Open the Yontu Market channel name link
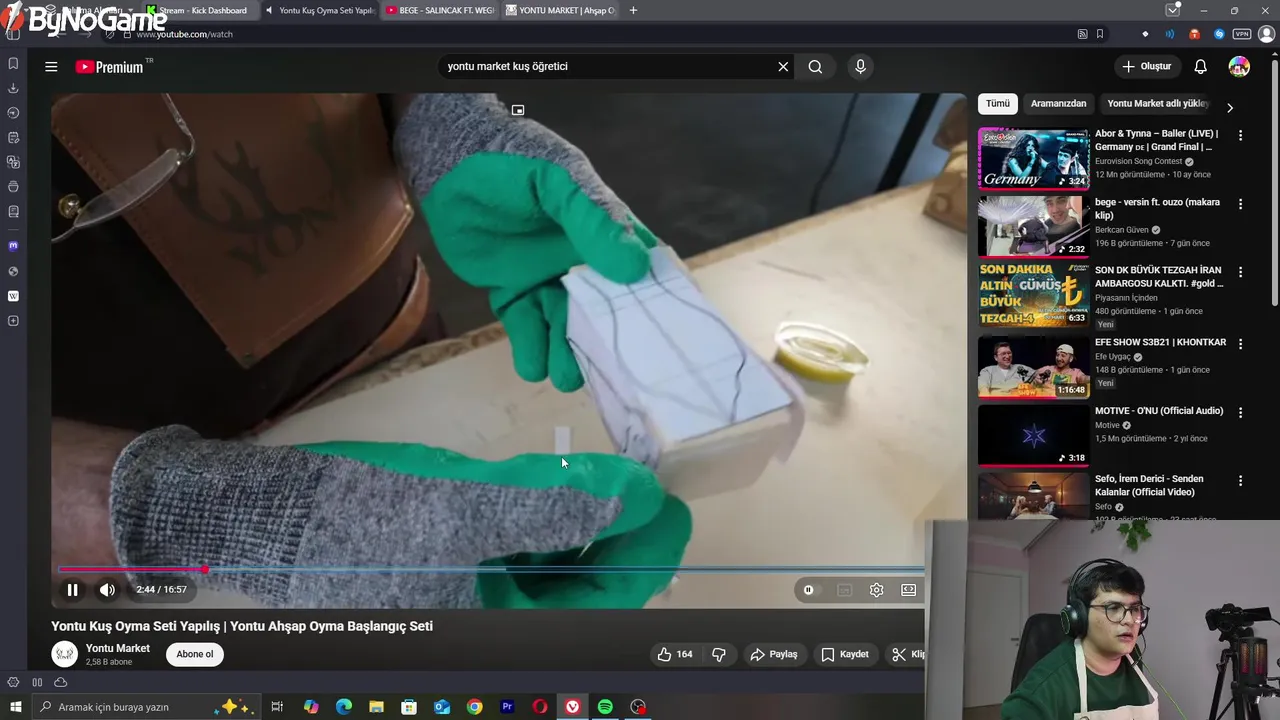This screenshot has width=1280, height=720. click(118, 648)
